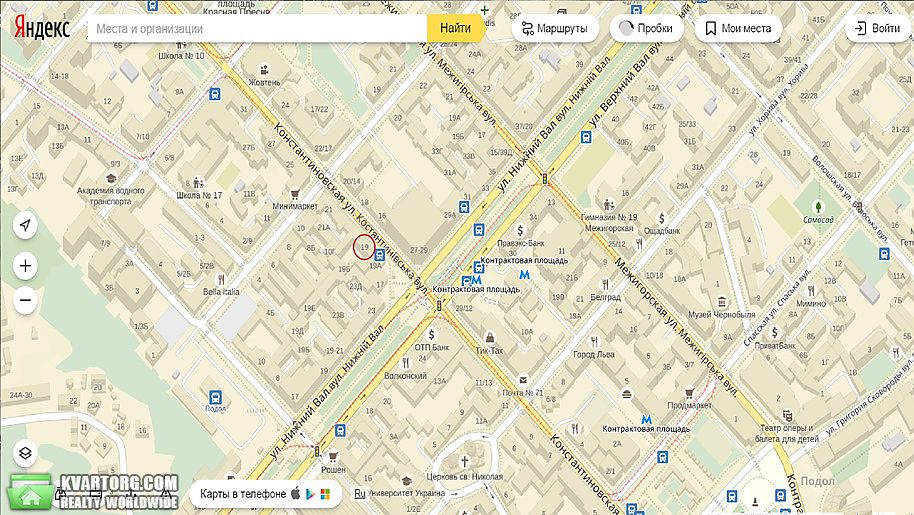Click the Войти sign-in button
The width and height of the screenshot is (914, 515).
(x=877, y=28)
